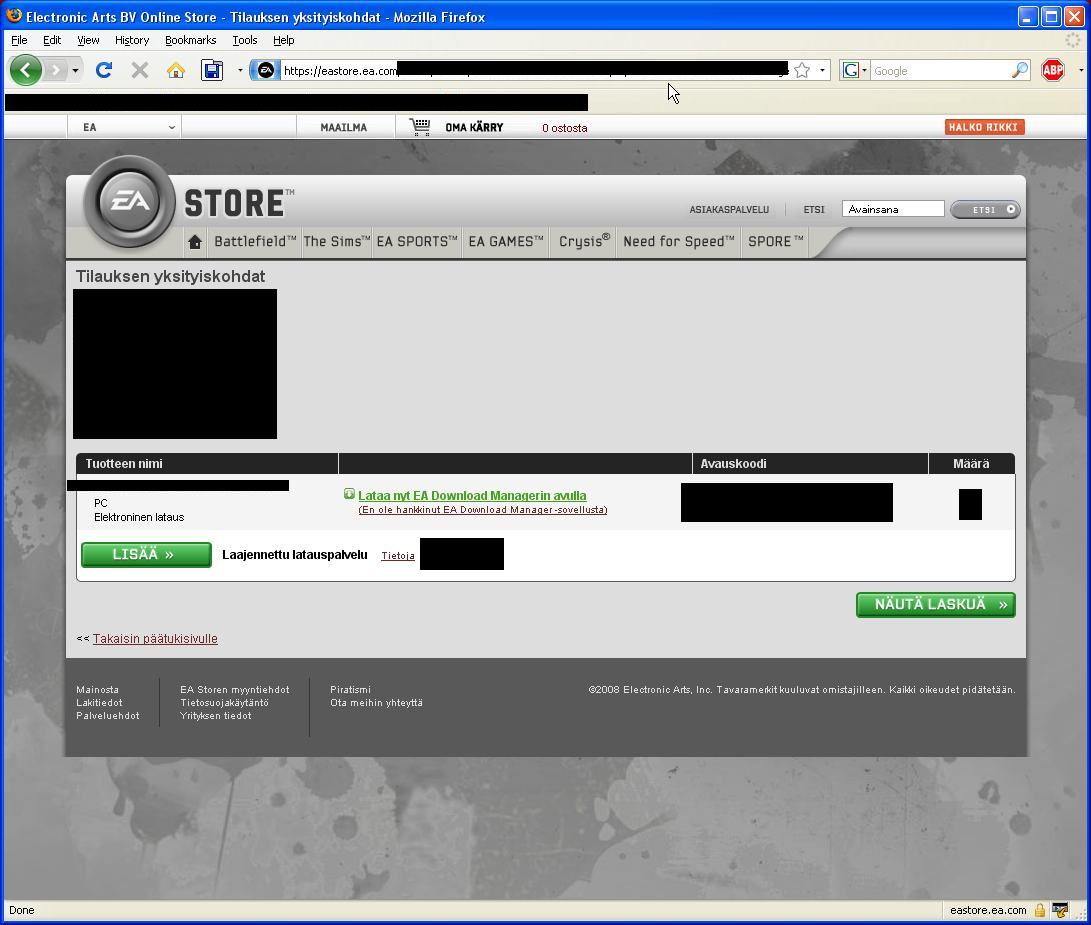Click the Adblock Plus ABP icon
Image resolution: width=1091 pixels, height=925 pixels.
coord(1052,70)
